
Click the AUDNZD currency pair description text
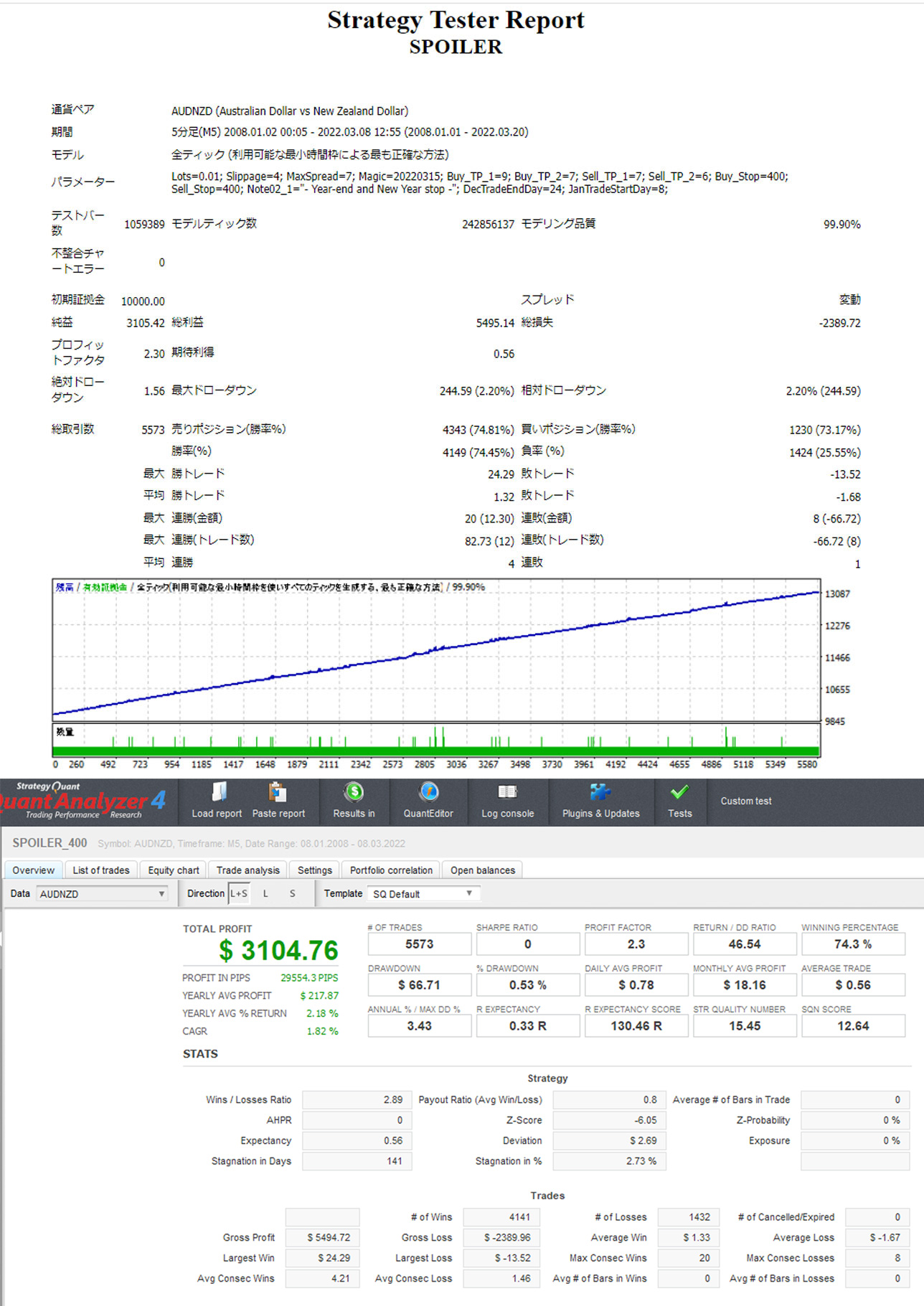pos(290,111)
